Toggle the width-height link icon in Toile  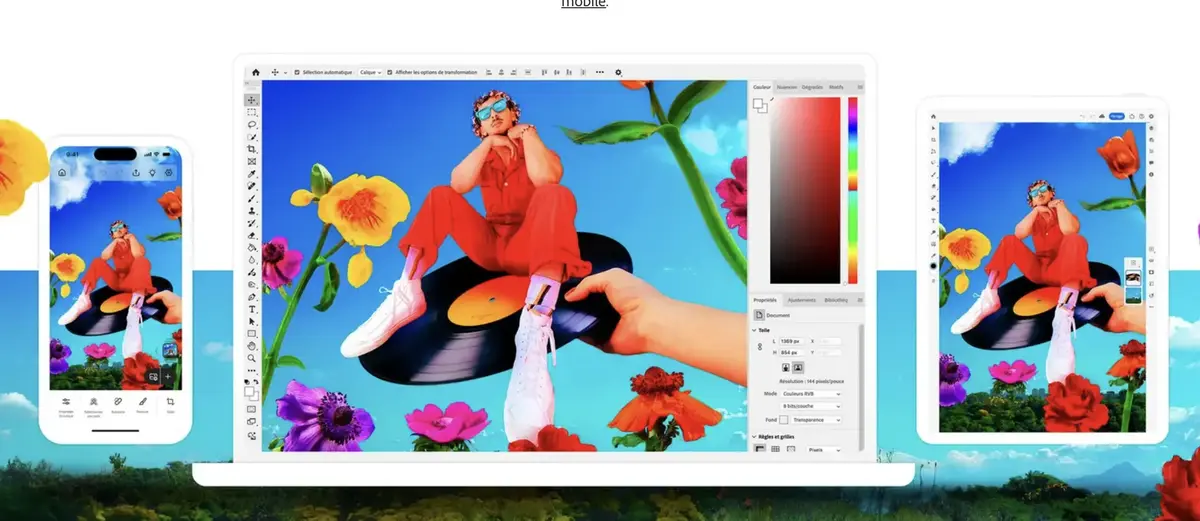coord(760,346)
